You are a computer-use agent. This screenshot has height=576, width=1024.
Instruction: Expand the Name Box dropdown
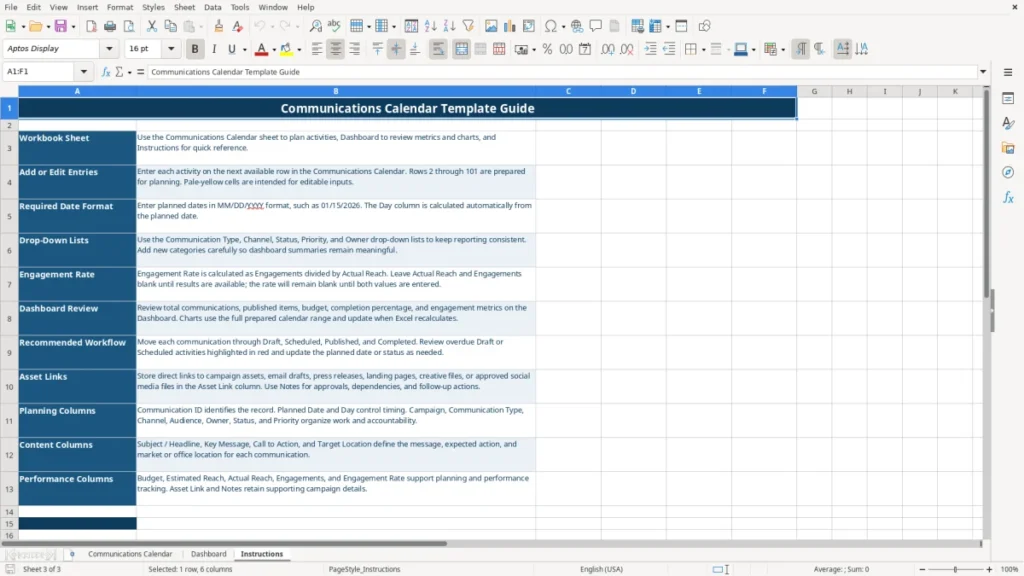click(x=84, y=72)
